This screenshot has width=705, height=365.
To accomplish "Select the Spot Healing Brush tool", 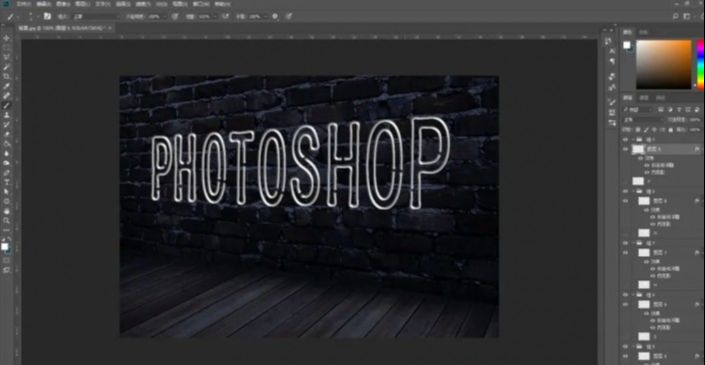I will pyautogui.click(x=6, y=95).
